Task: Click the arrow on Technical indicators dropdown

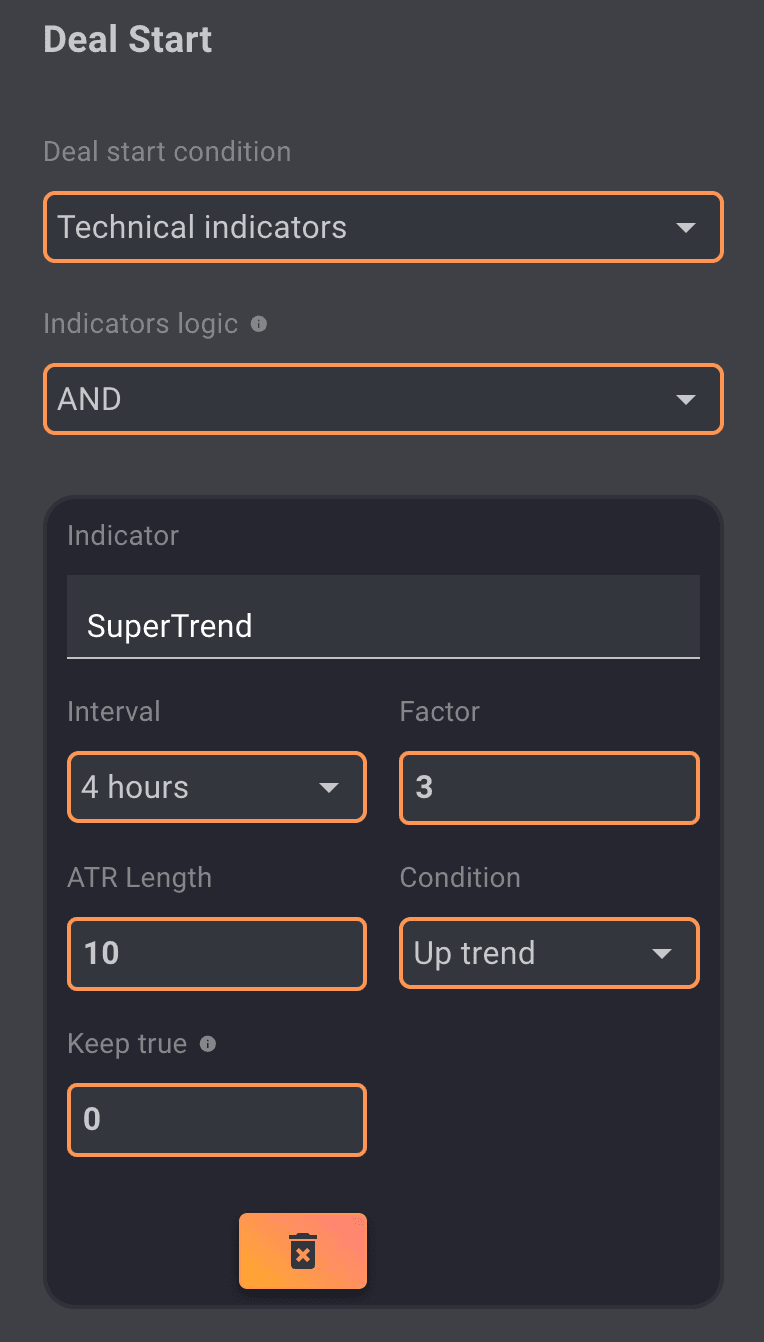Action: tap(685, 228)
